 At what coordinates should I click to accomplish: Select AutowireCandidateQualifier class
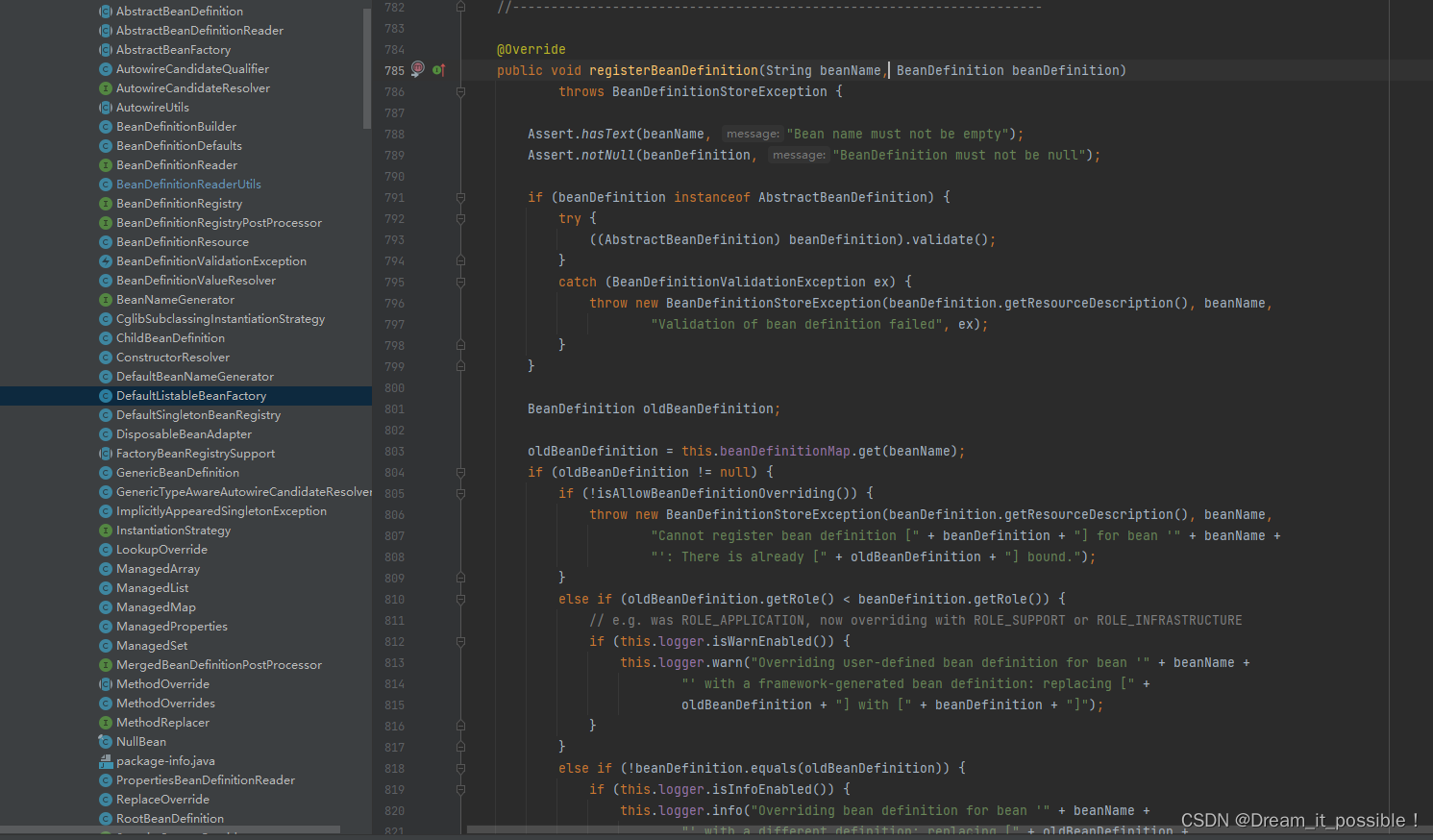point(192,69)
